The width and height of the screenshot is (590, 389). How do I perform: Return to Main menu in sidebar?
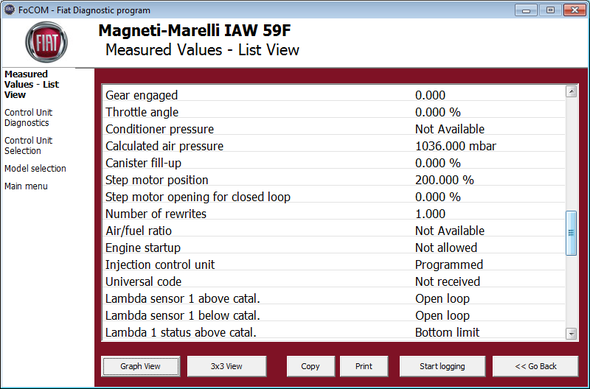pos(26,186)
